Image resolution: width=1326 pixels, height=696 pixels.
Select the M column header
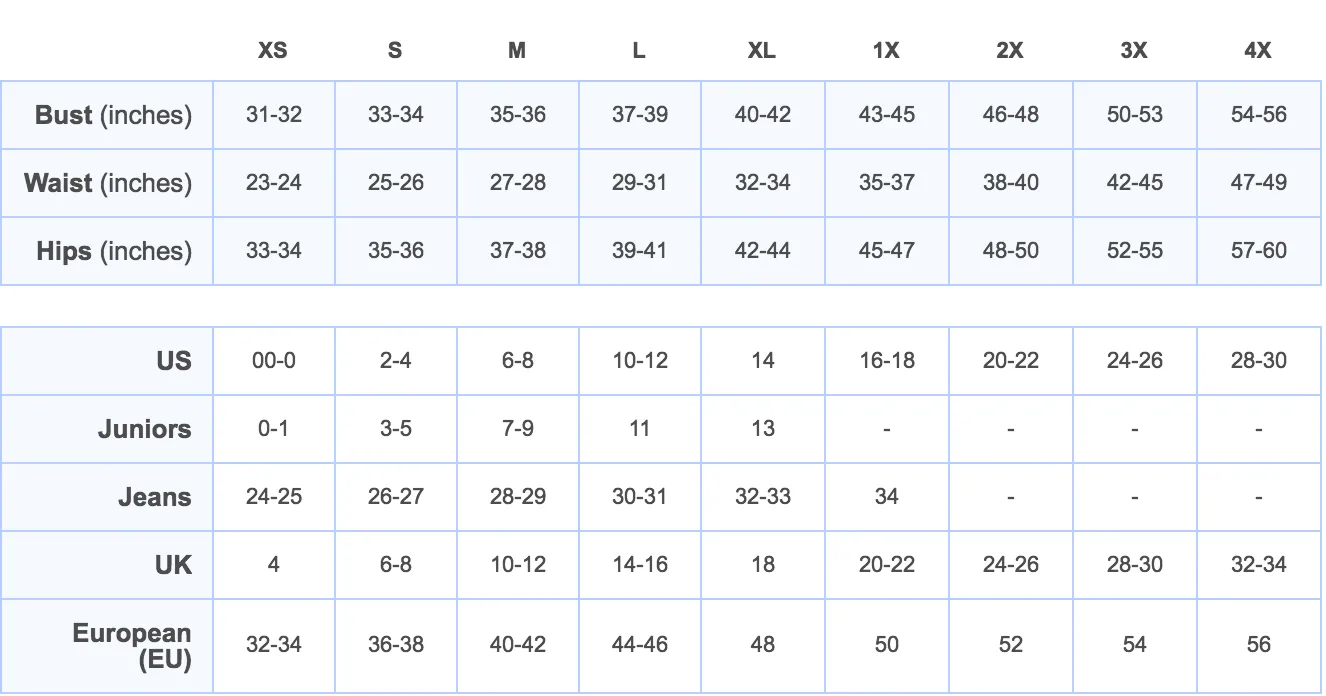(x=517, y=50)
